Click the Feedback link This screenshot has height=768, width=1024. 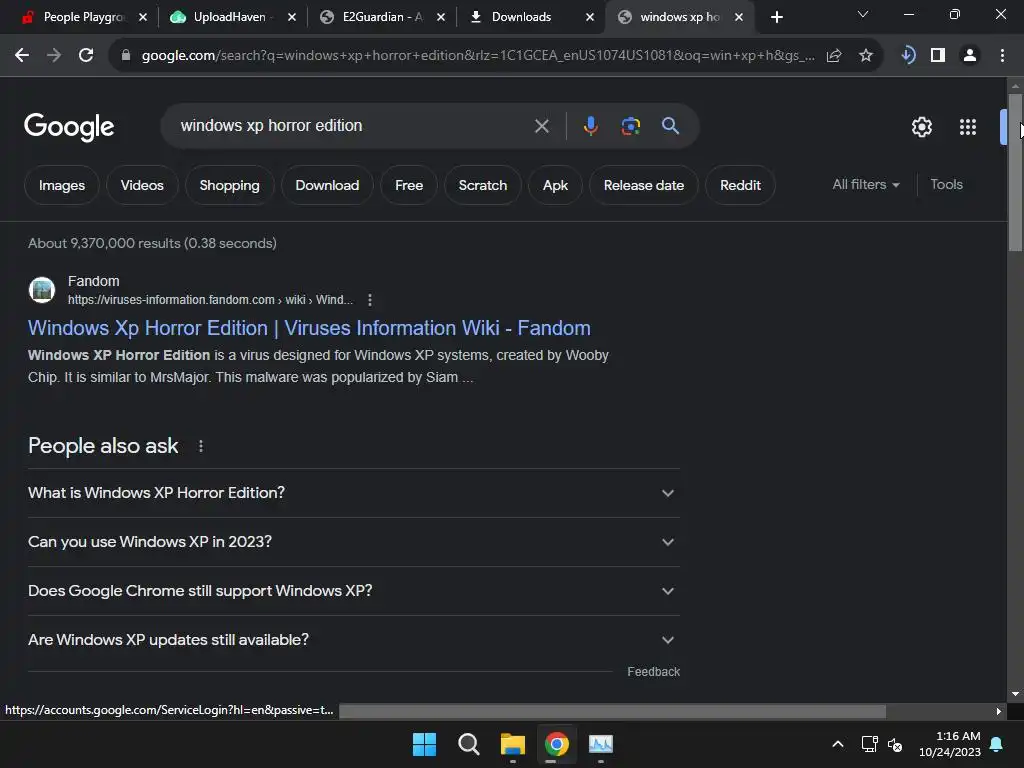click(653, 672)
